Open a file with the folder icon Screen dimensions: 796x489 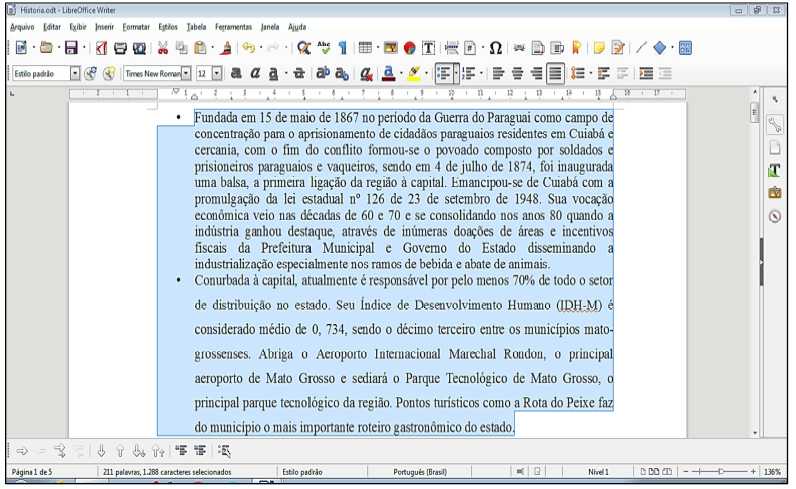click(x=46, y=48)
